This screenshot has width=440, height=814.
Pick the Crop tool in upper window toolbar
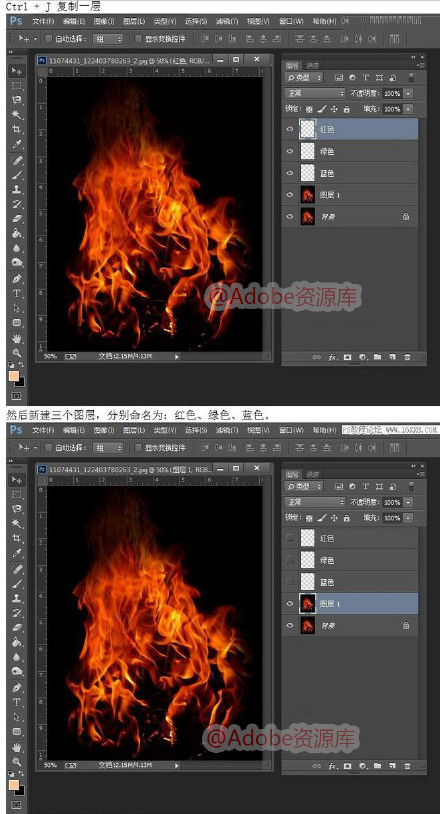pos(17,129)
